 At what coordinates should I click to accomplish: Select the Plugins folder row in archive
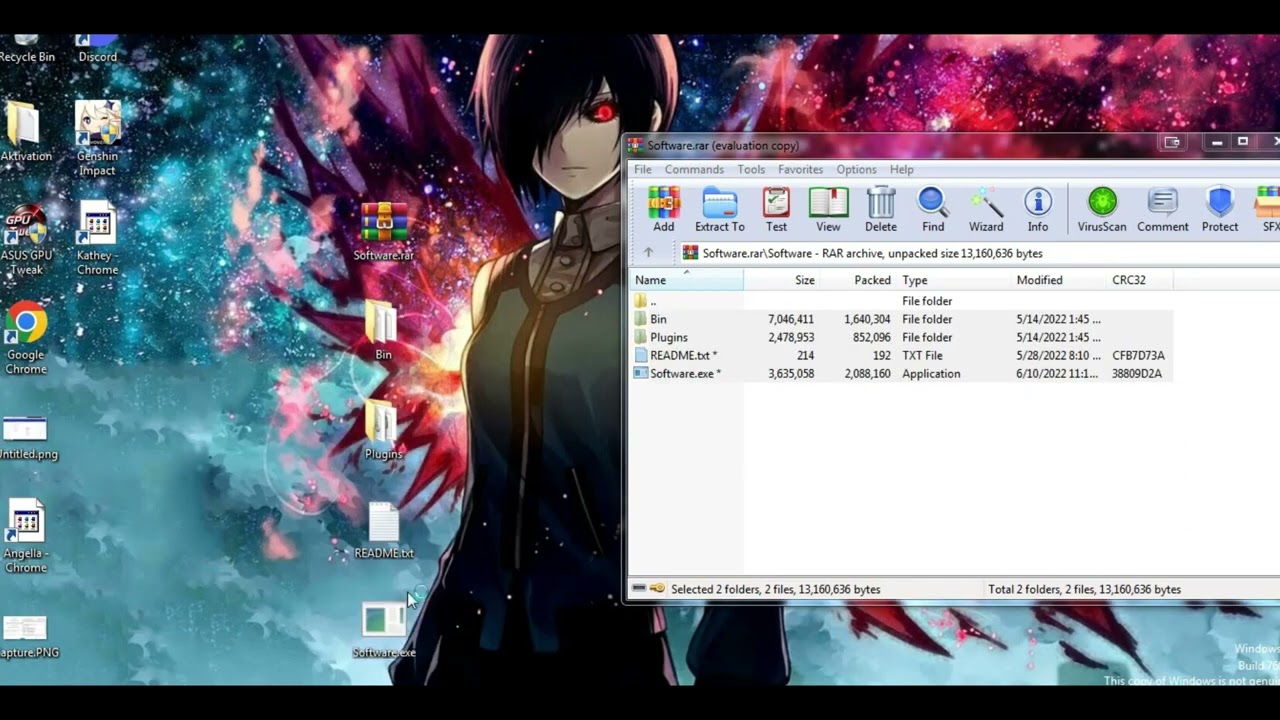pos(900,337)
